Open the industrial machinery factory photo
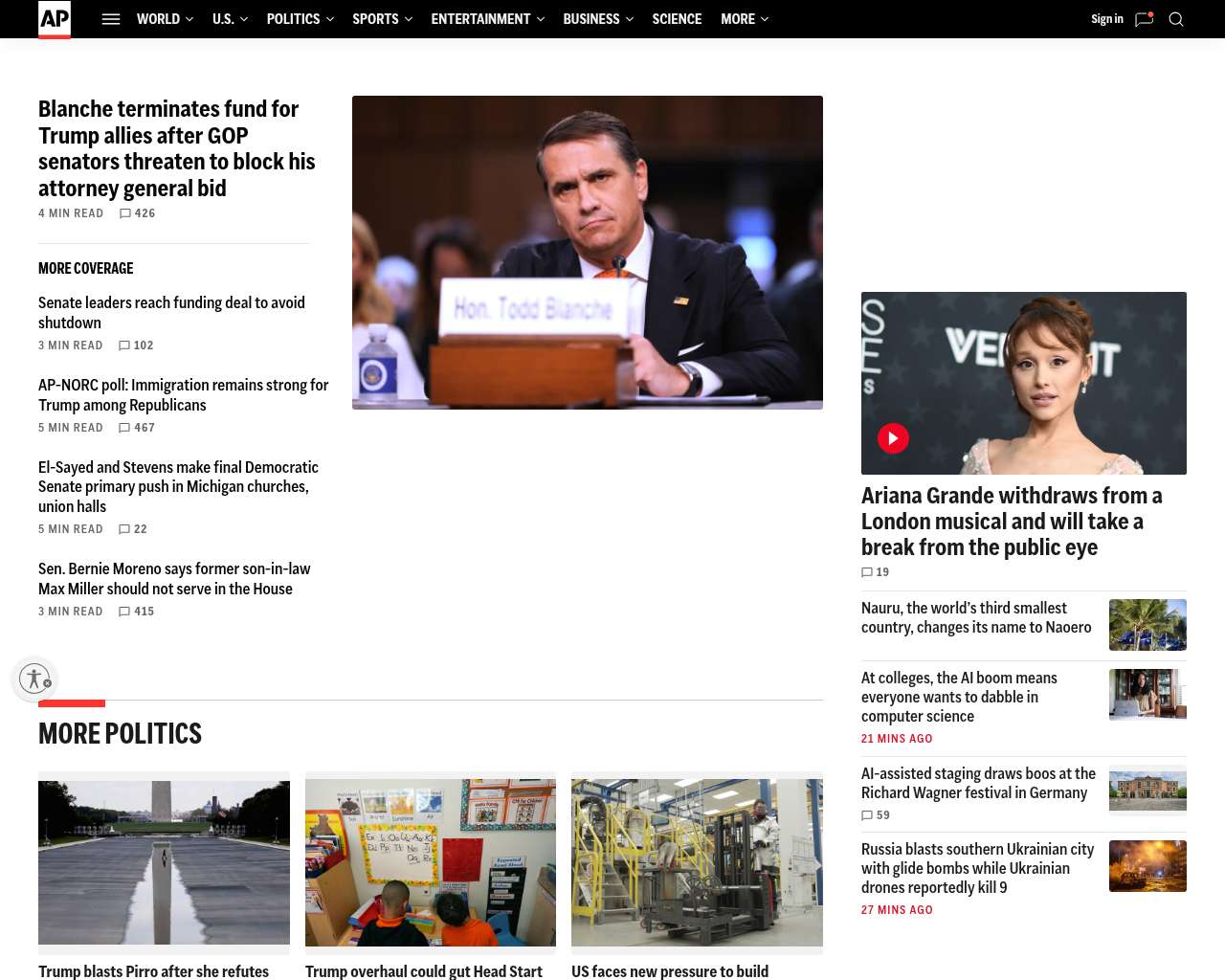 (x=697, y=862)
